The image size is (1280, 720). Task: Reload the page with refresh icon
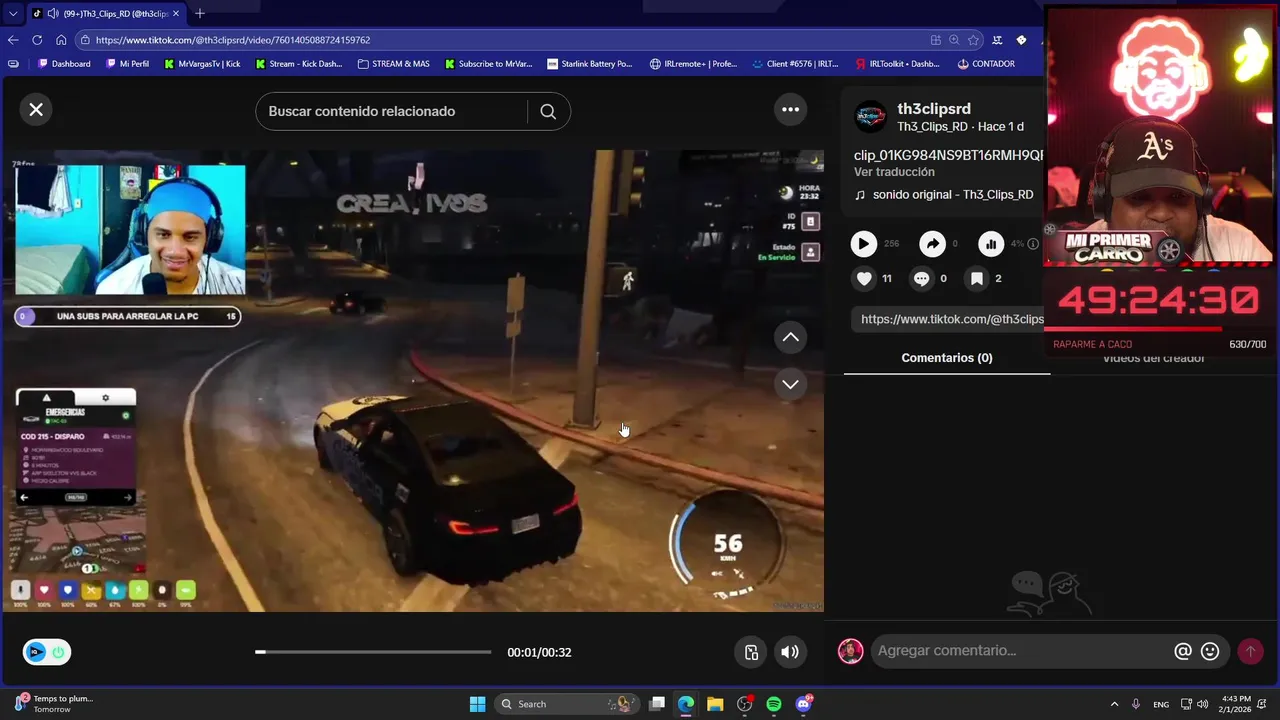click(x=37, y=40)
